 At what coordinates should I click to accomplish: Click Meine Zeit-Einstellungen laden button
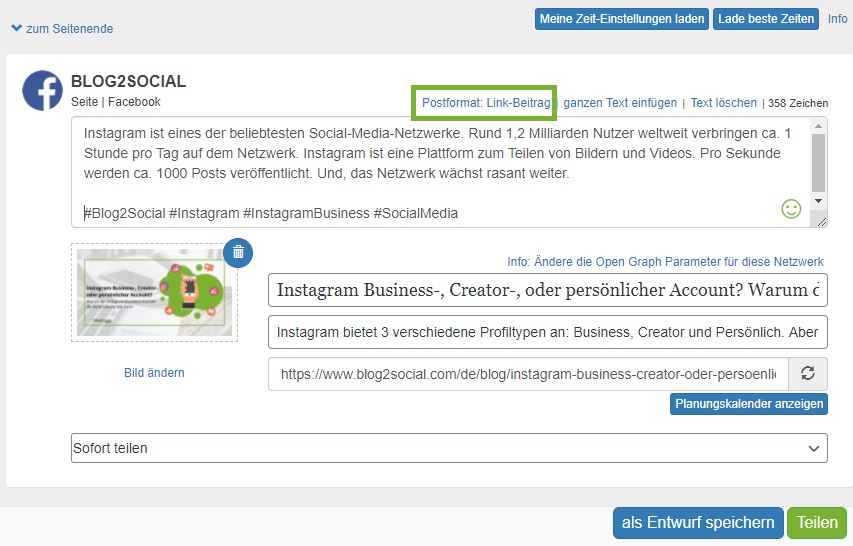(x=622, y=19)
